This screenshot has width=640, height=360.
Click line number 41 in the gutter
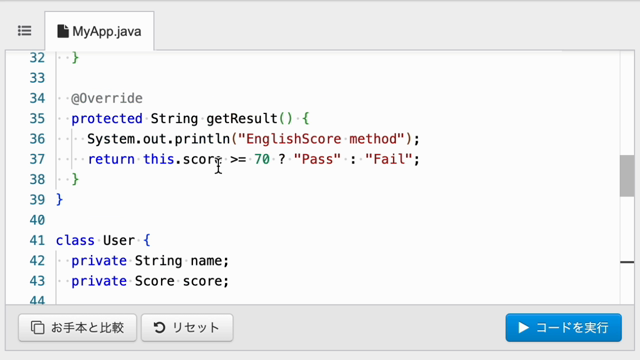37,240
